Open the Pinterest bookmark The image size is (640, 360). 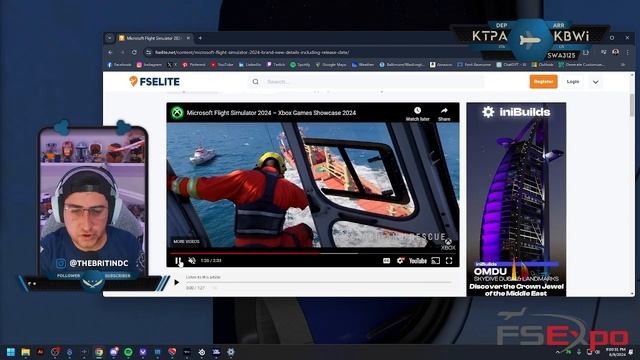point(194,64)
